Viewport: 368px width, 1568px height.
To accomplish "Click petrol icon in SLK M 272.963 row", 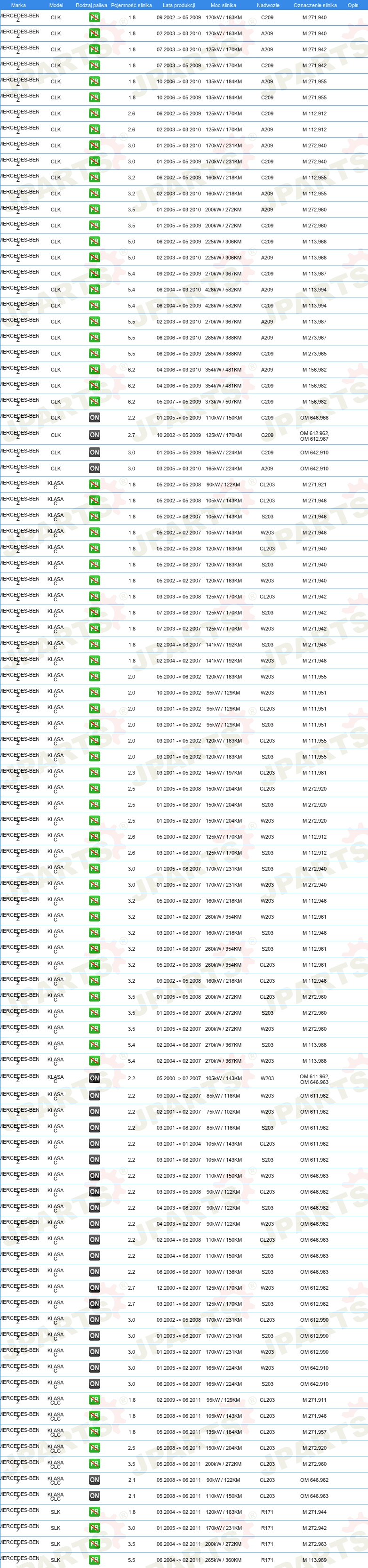I will tap(94, 1544).
